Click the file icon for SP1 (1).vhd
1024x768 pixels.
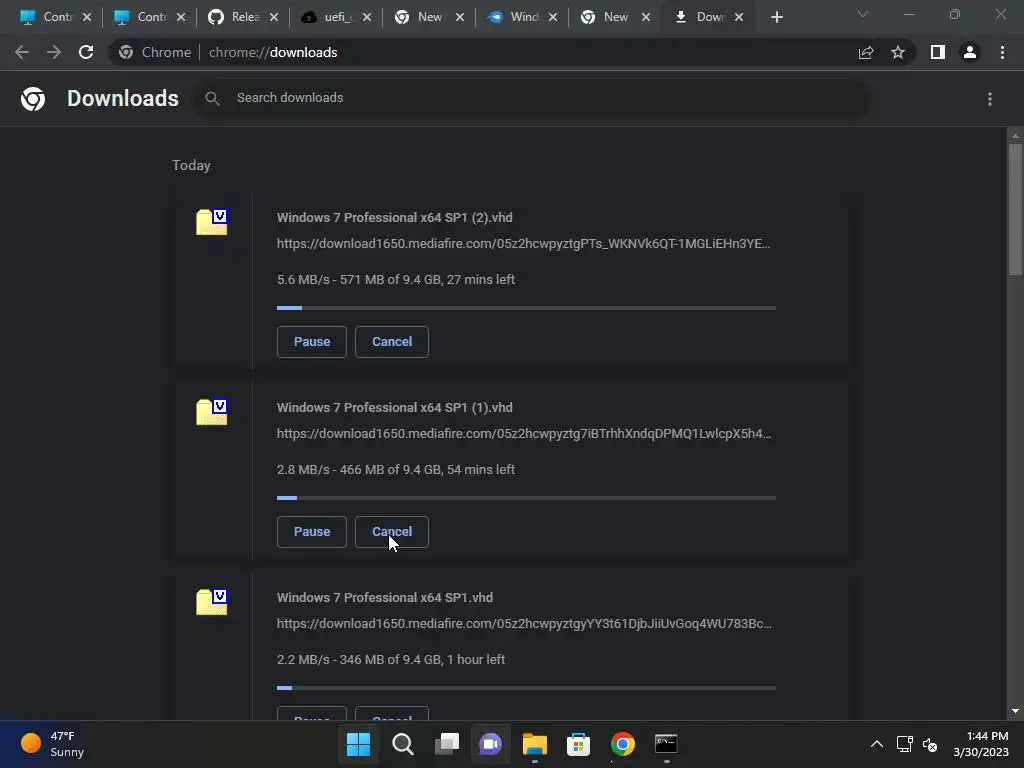tap(212, 412)
